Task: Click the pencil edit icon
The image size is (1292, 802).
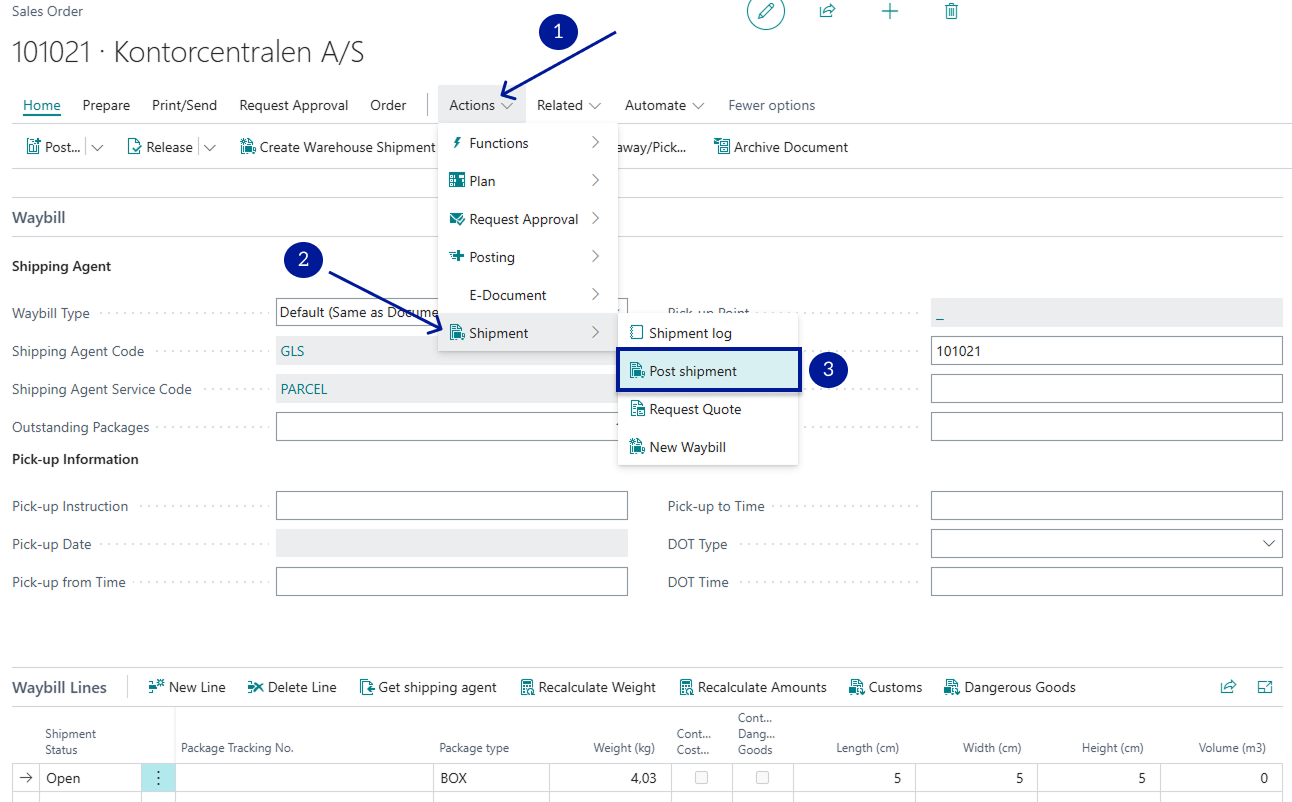Action: point(766,11)
